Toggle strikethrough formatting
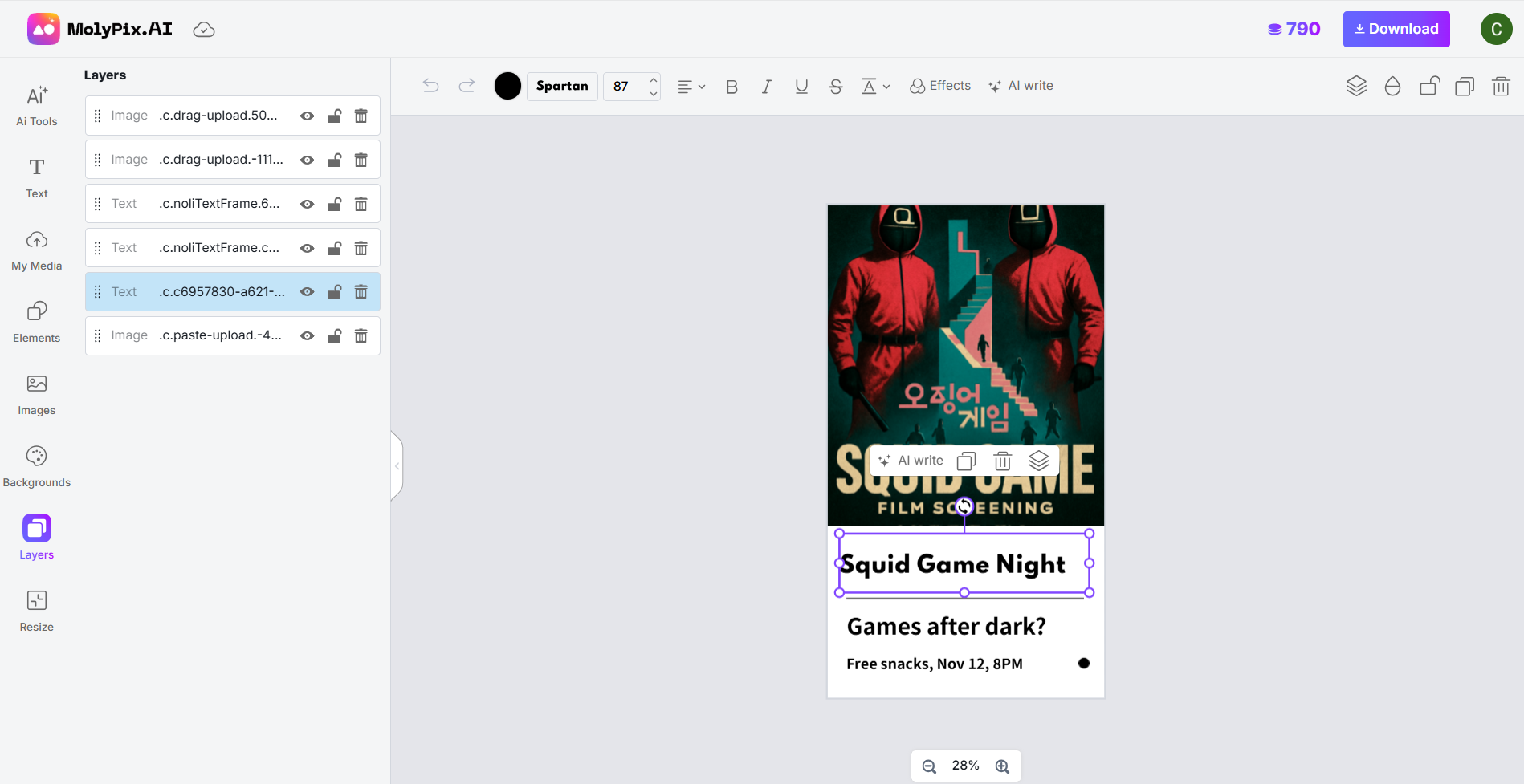 pyautogui.click(x=836, y=87)
